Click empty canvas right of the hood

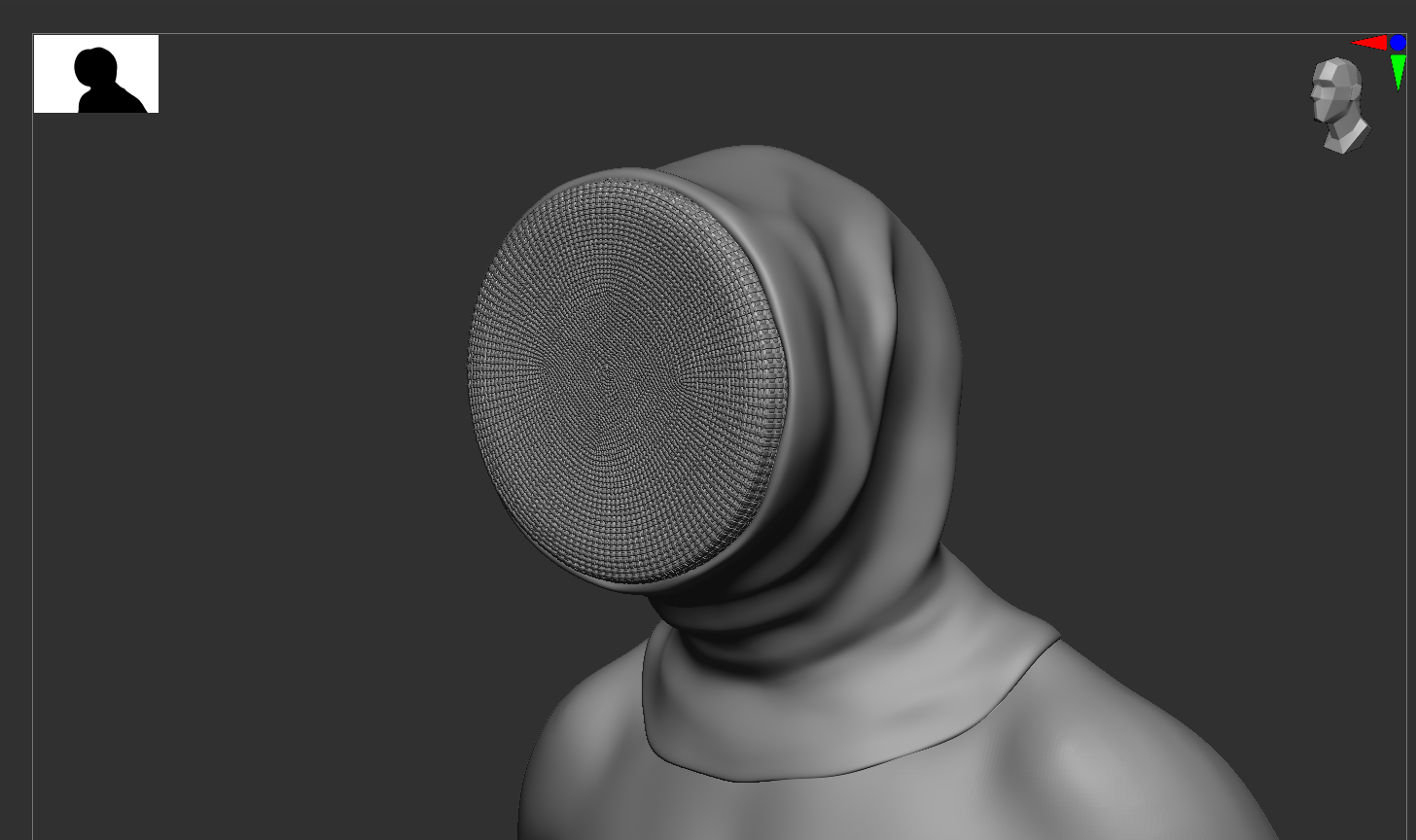(1167, 340)
